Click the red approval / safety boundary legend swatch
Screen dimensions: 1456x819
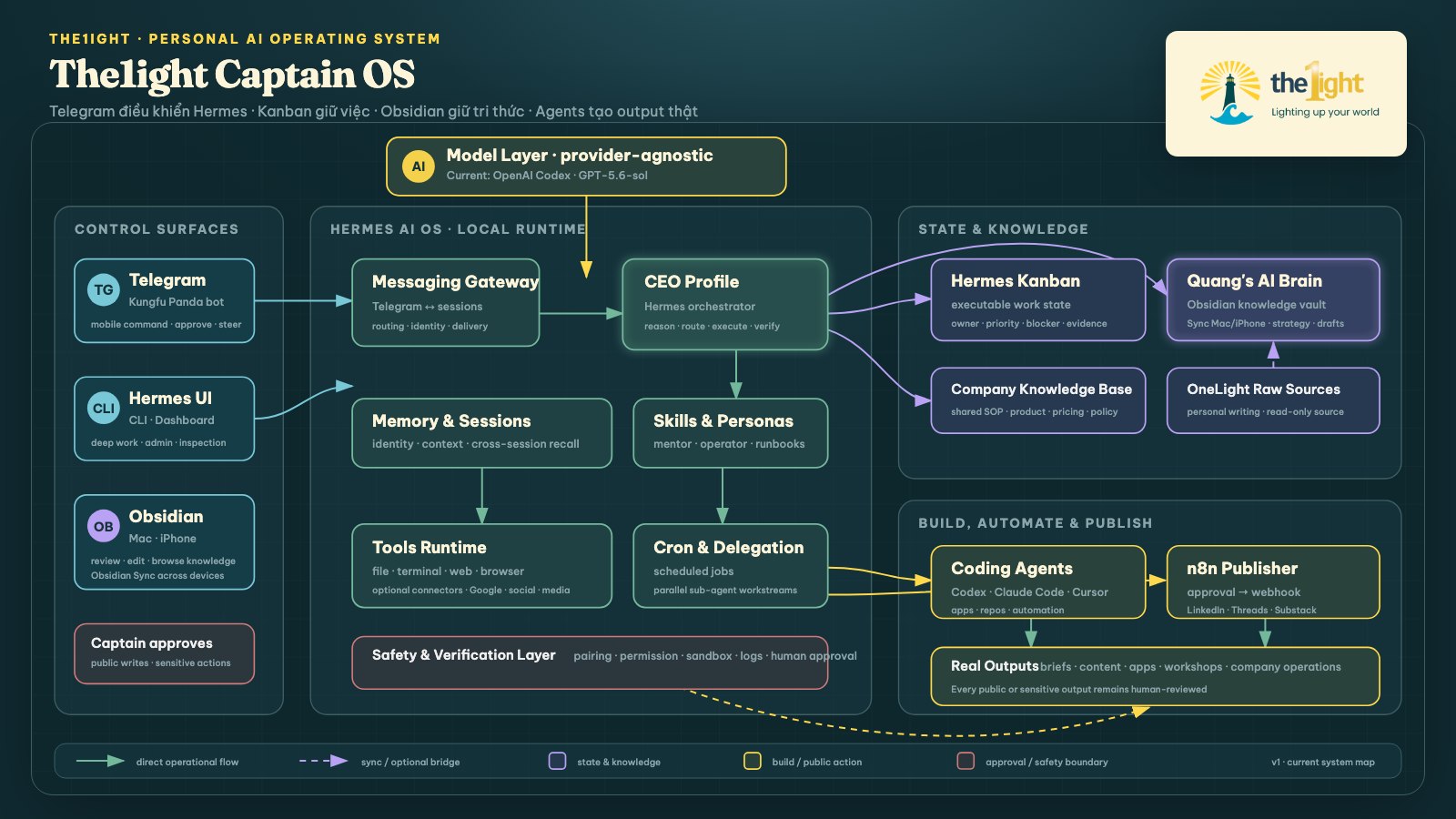click(966, 761)
